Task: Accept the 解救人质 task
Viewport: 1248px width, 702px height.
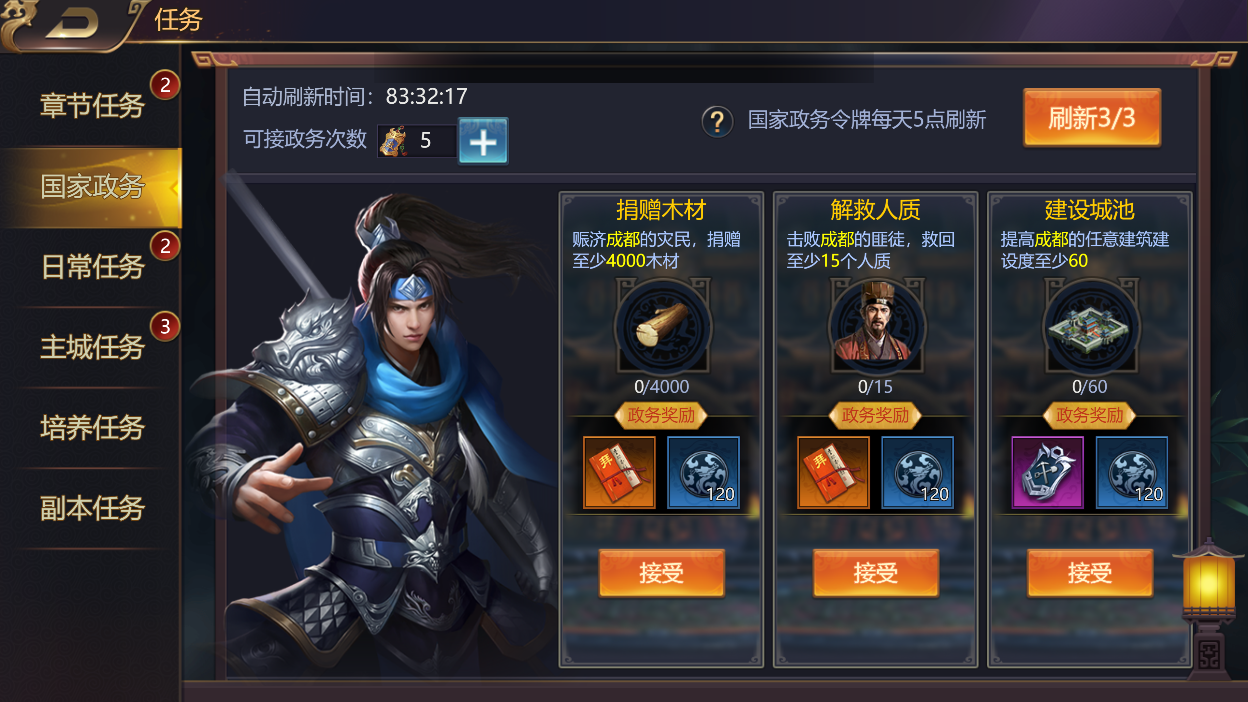Action: (876, 573)
